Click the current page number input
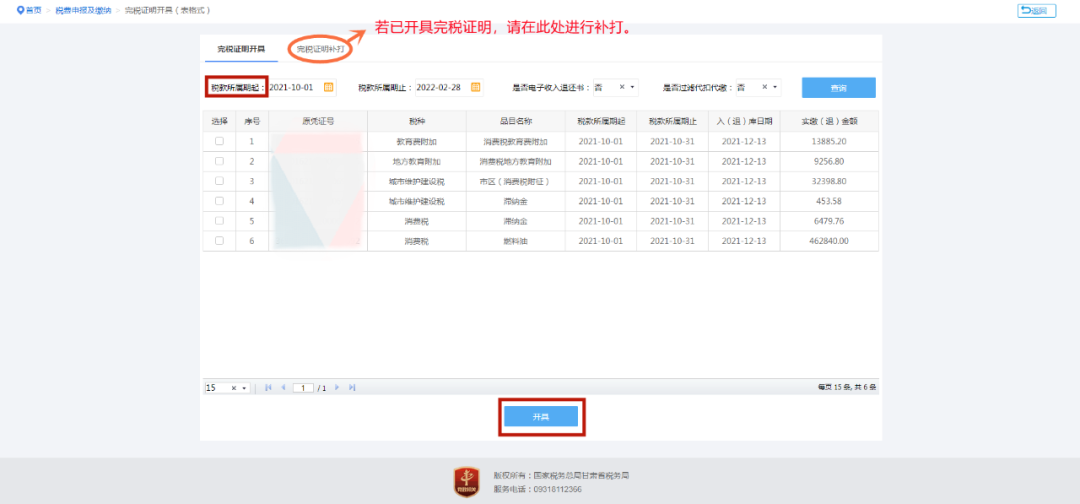1080x504 pixels. click(x=303, y=388)
